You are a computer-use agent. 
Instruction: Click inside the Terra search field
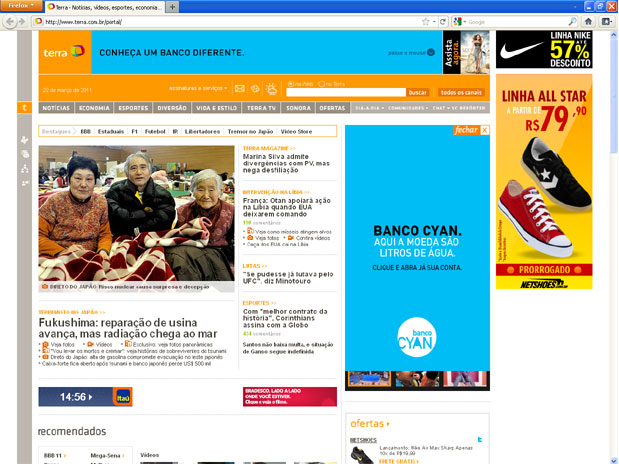pyautogui.click(x=346, y=92)
